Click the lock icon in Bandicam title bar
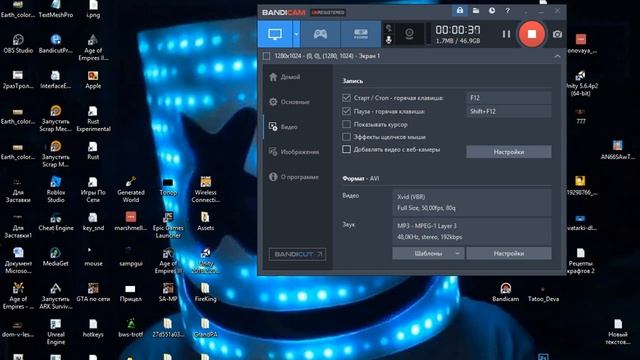The height and width of the screenshot is (360, 640). tap(460, 11)
